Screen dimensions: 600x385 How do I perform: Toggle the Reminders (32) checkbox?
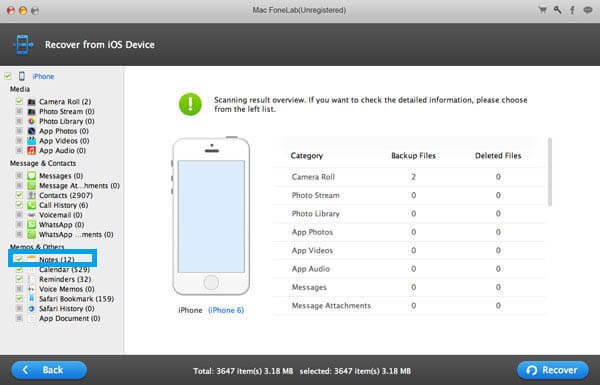point(19,279)
